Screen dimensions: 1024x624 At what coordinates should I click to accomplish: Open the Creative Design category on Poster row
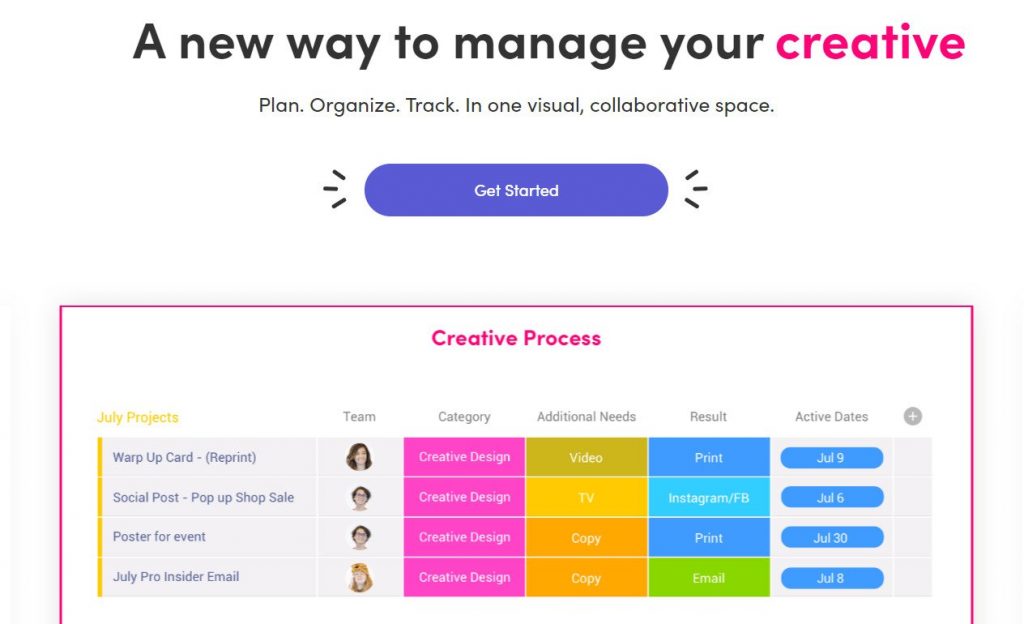coord(463,537)
